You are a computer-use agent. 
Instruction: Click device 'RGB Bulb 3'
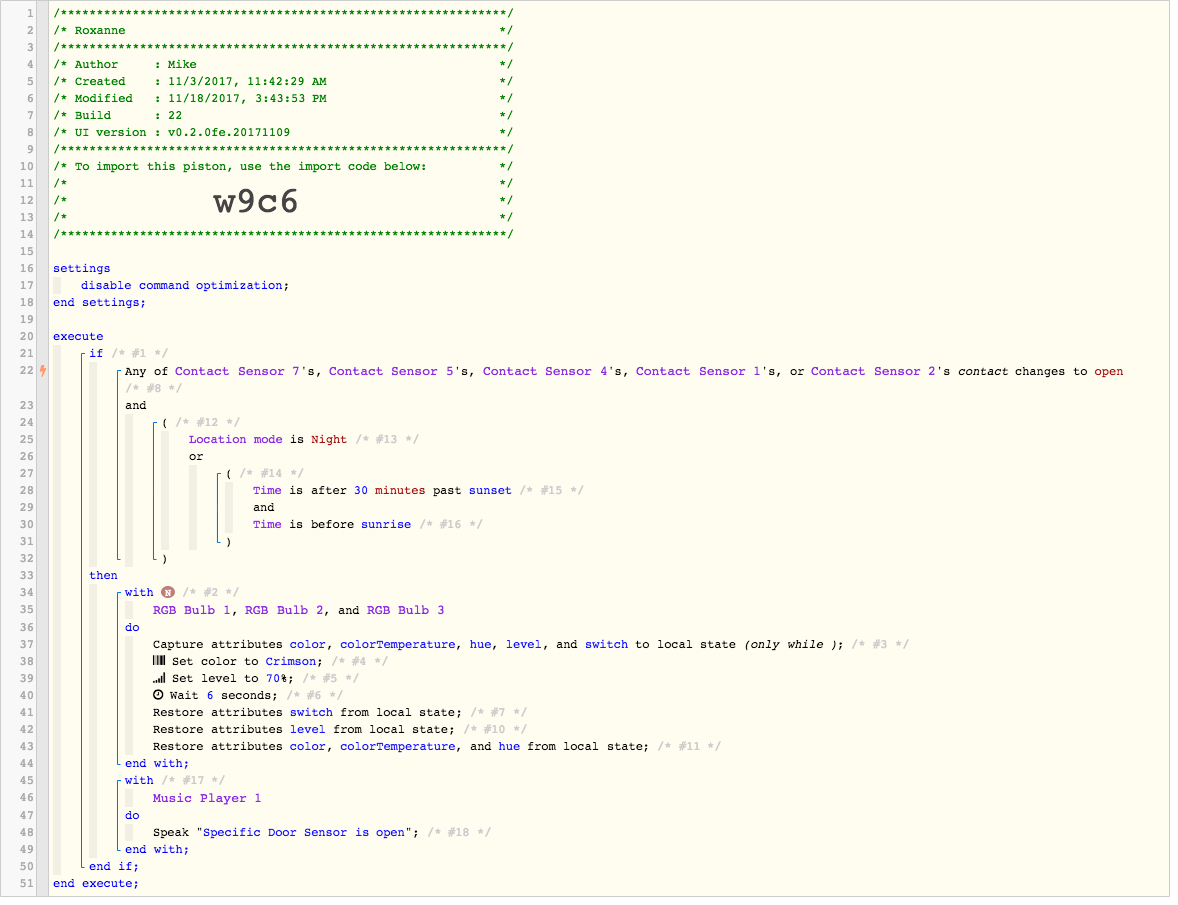tap(406, 610)
